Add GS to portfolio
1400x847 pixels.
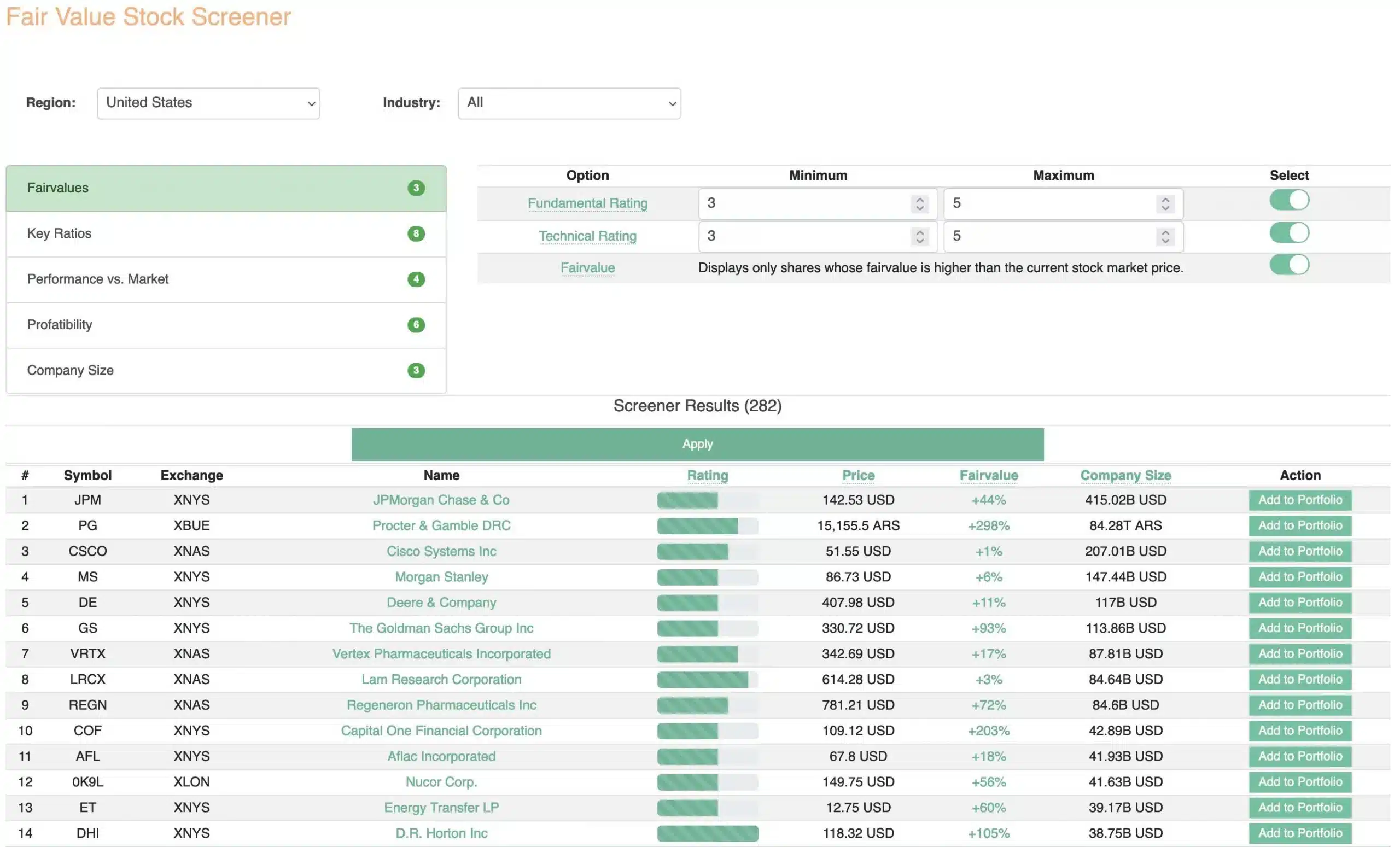click(1299, 628)
